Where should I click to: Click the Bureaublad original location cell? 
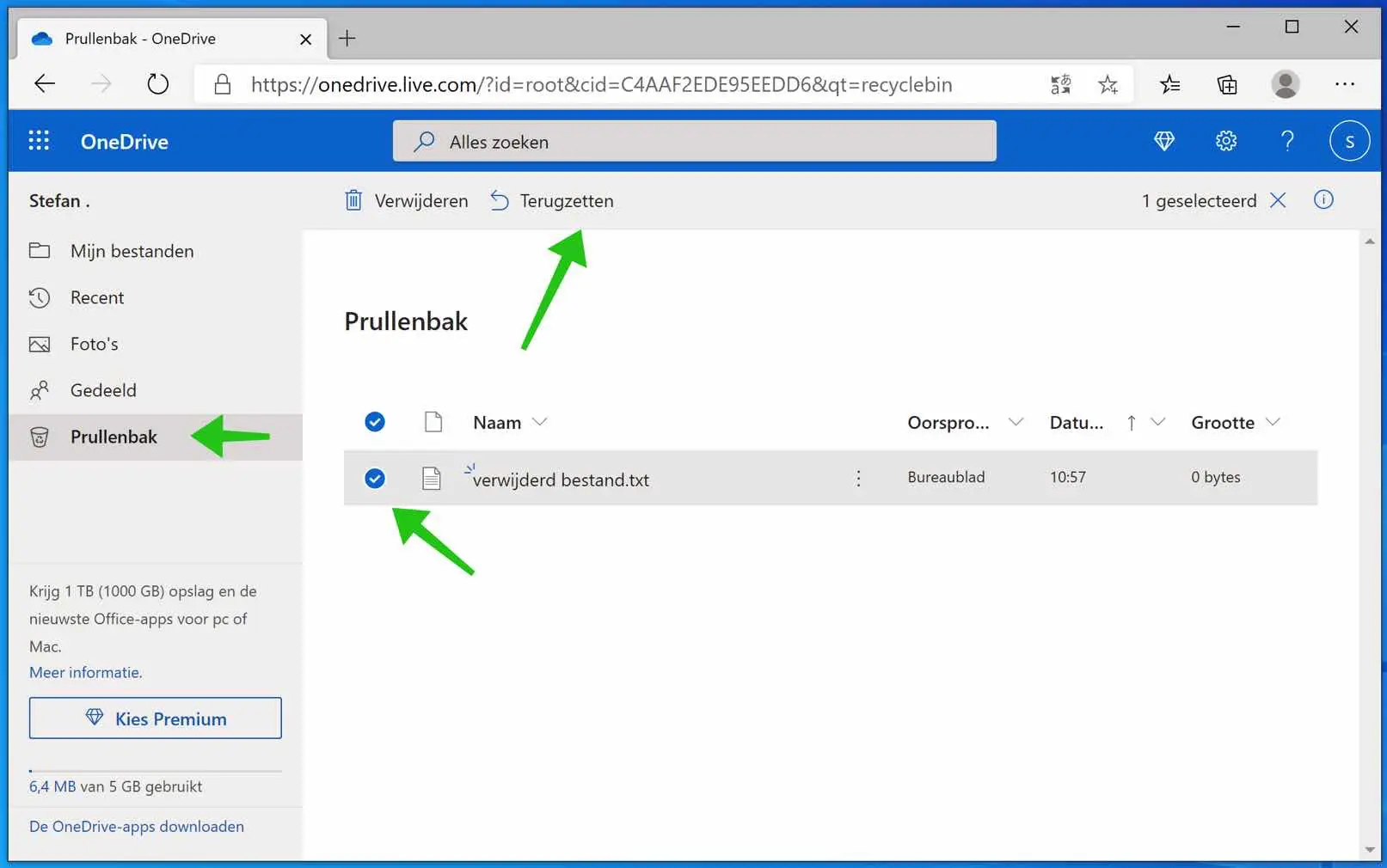point(946,477)
